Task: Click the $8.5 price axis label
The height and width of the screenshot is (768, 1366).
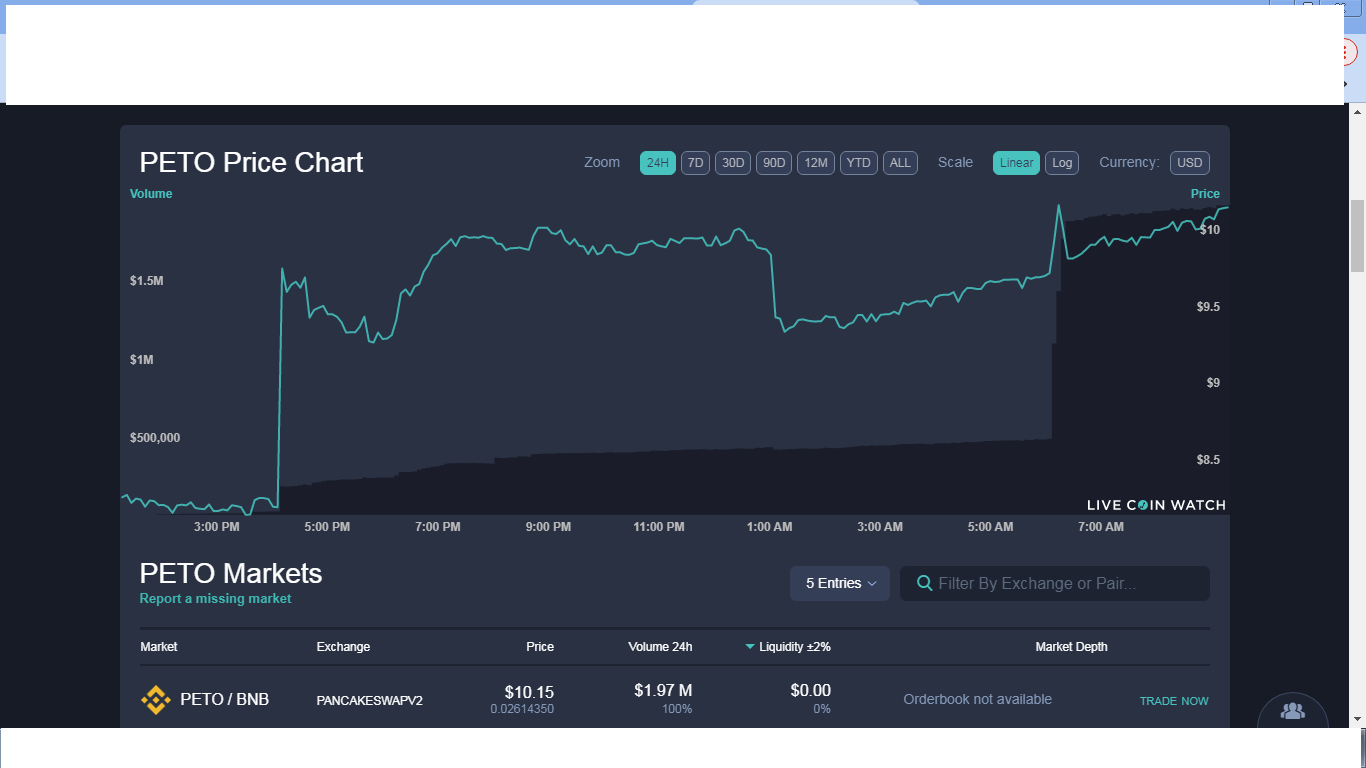Action: click(1208, 461)
